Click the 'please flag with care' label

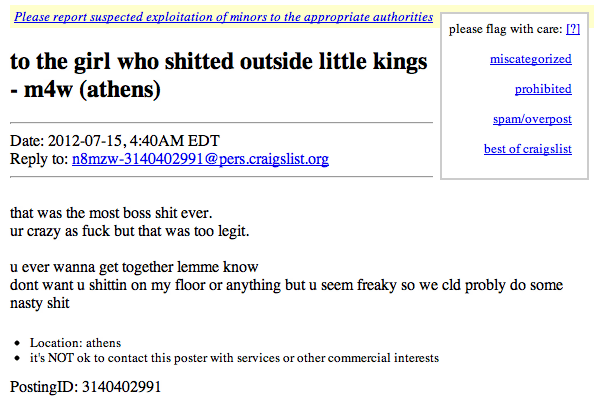(505, 29)
